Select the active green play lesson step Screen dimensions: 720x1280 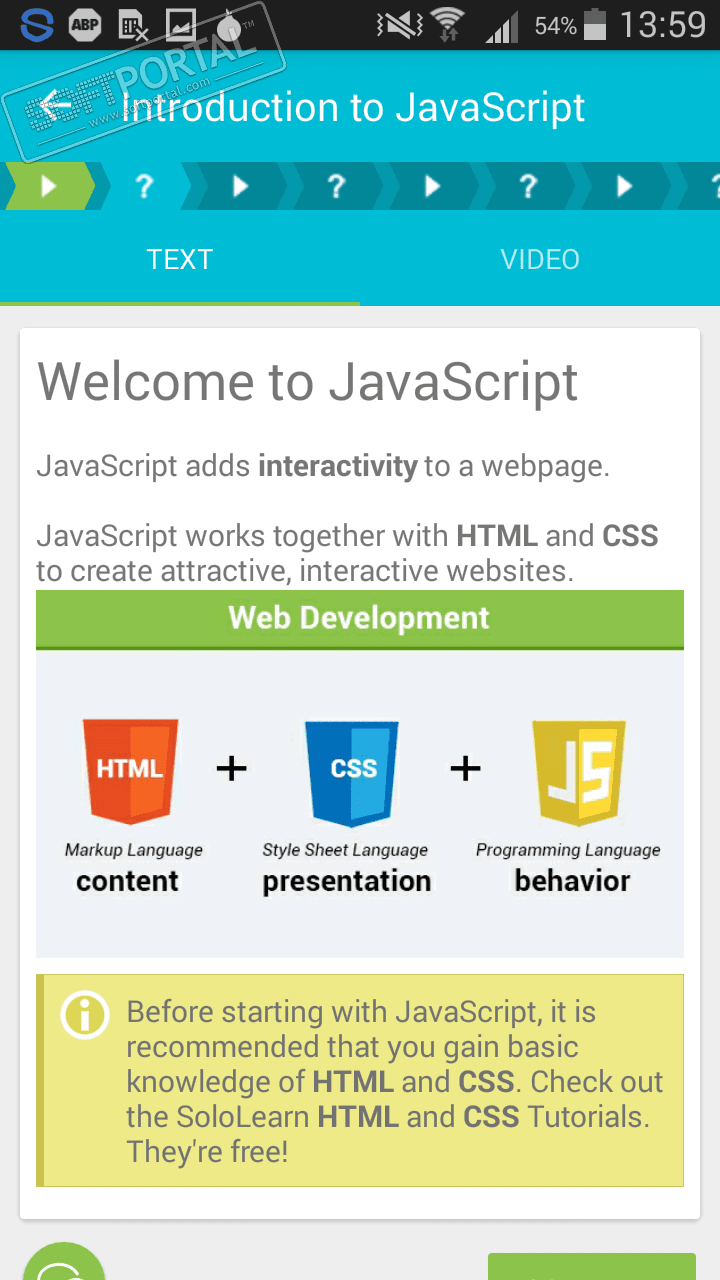tap(49, 186)
